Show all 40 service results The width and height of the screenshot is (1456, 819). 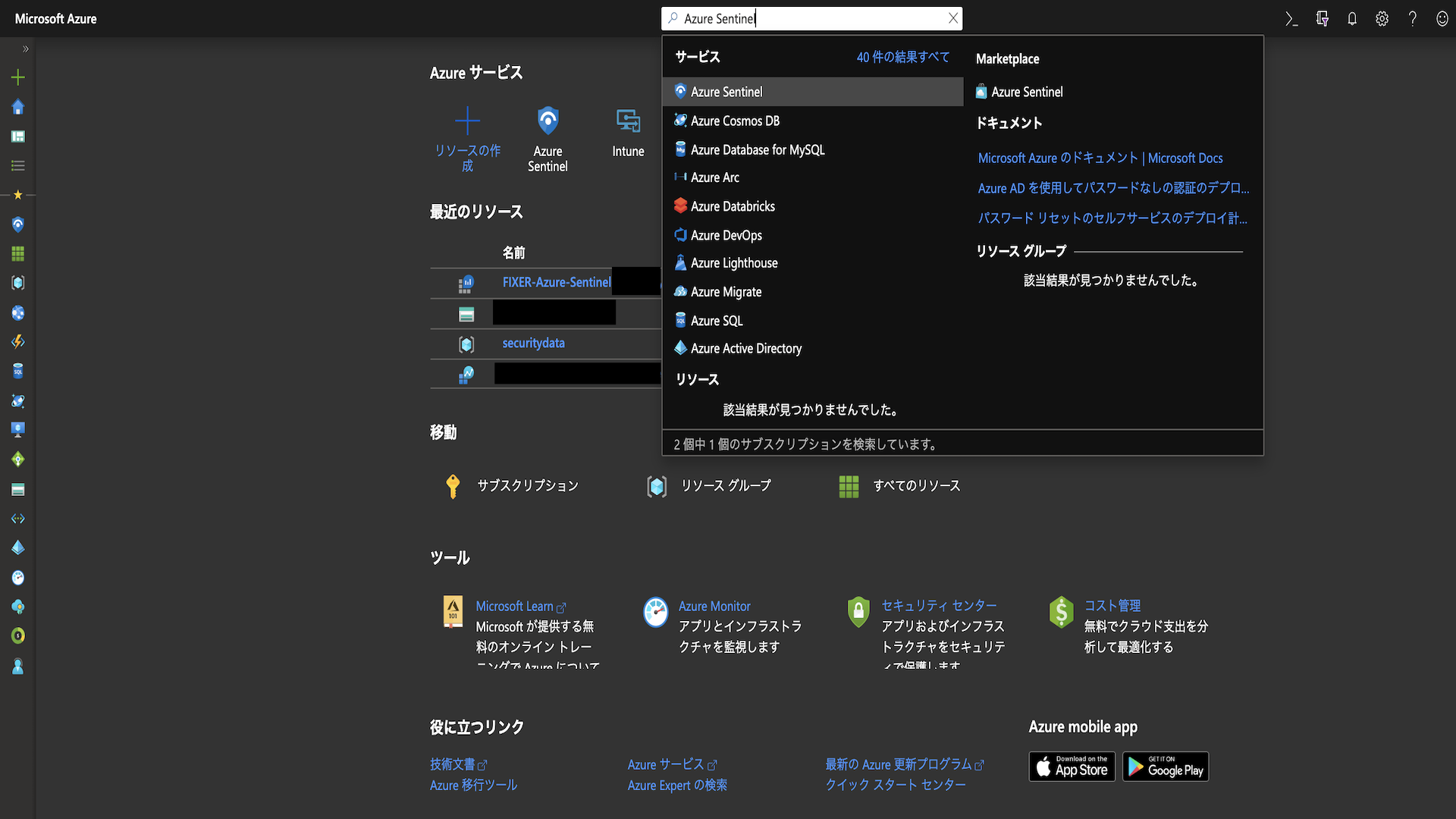(x=902, y=57)
